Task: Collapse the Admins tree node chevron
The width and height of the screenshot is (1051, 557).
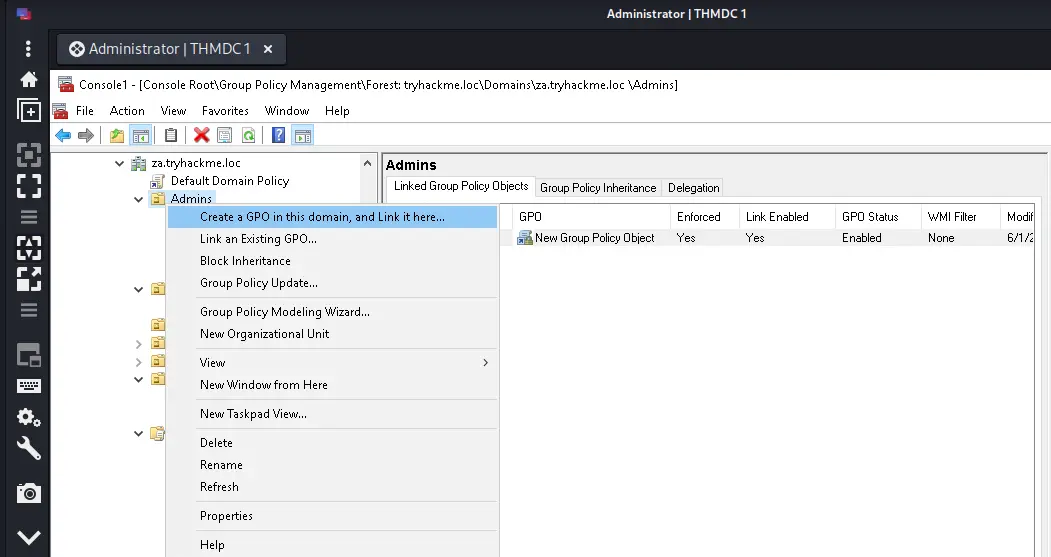Action: (x=138, y=199)
